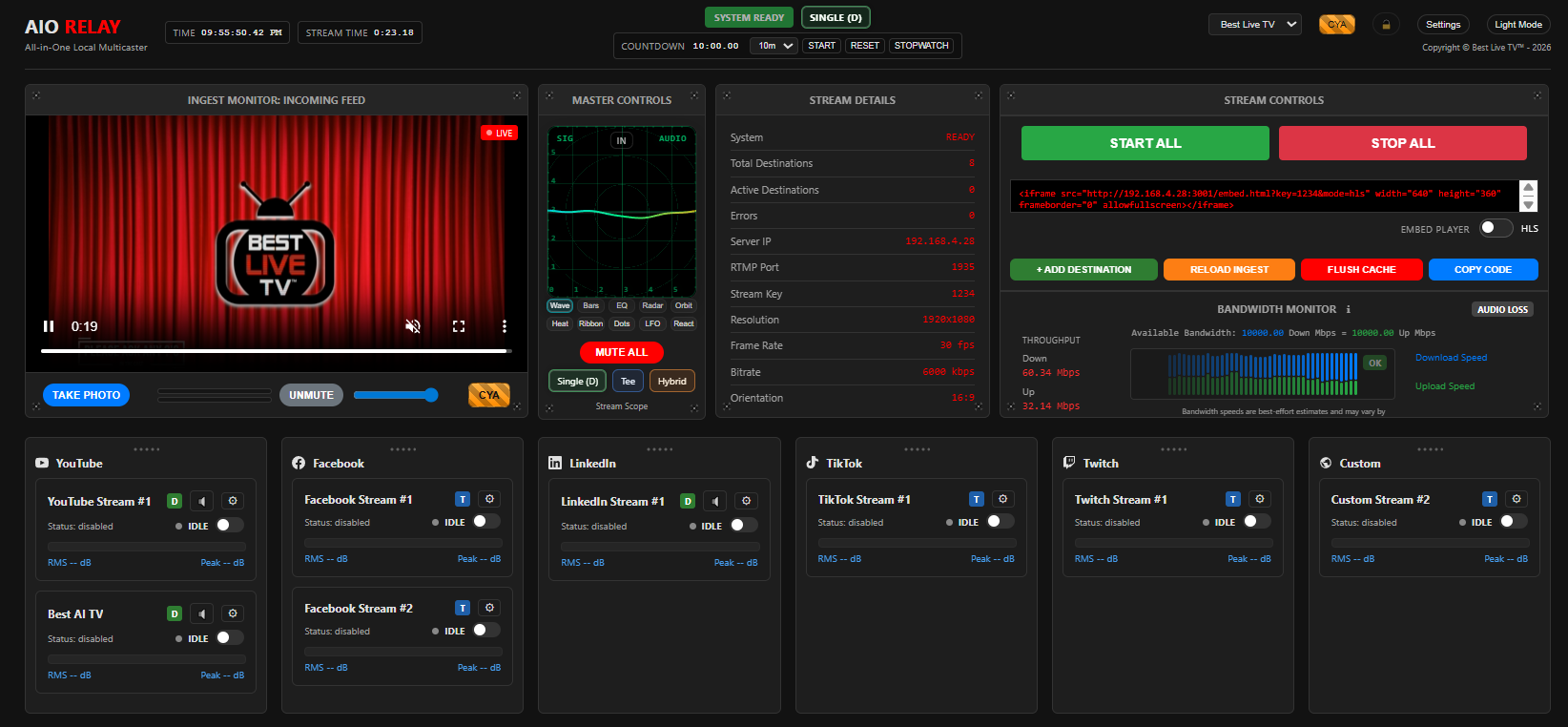Click the FLUSH CACHE button
Image resolution: width=1568 pixels, height=727 pixels.
tap(1361, 270)
